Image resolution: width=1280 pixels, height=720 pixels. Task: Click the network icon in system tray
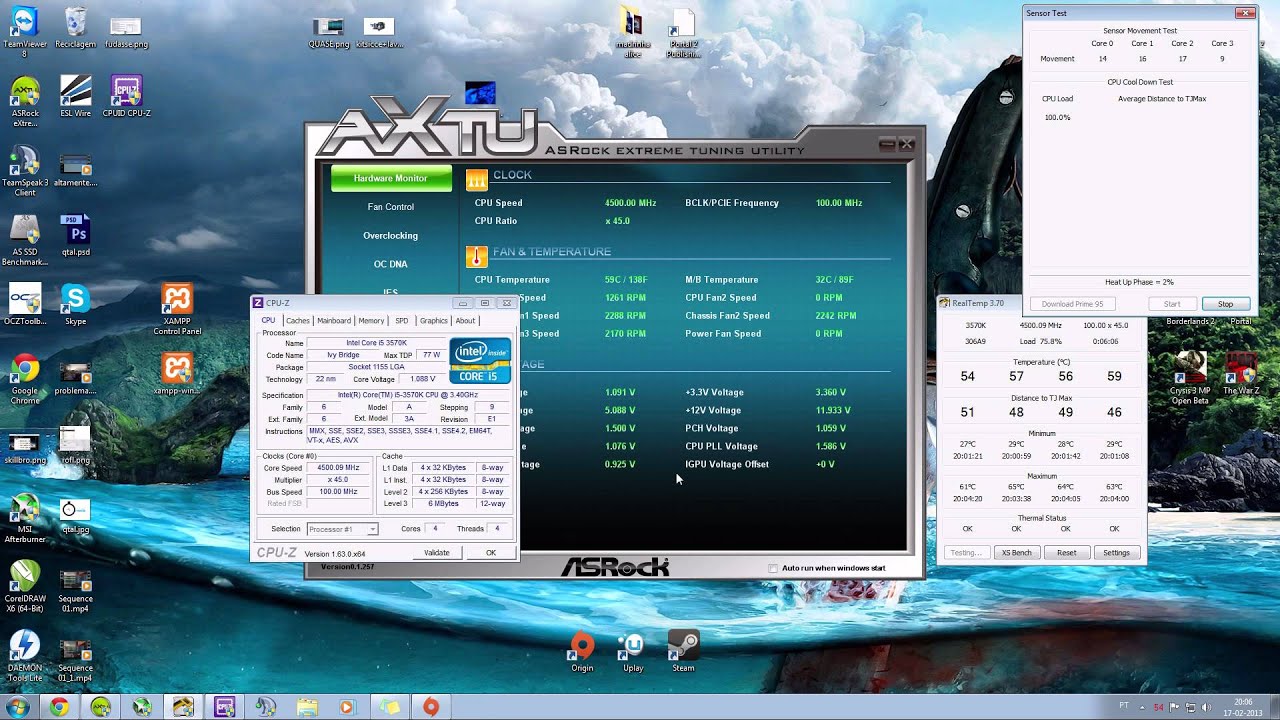point(1190,707)
